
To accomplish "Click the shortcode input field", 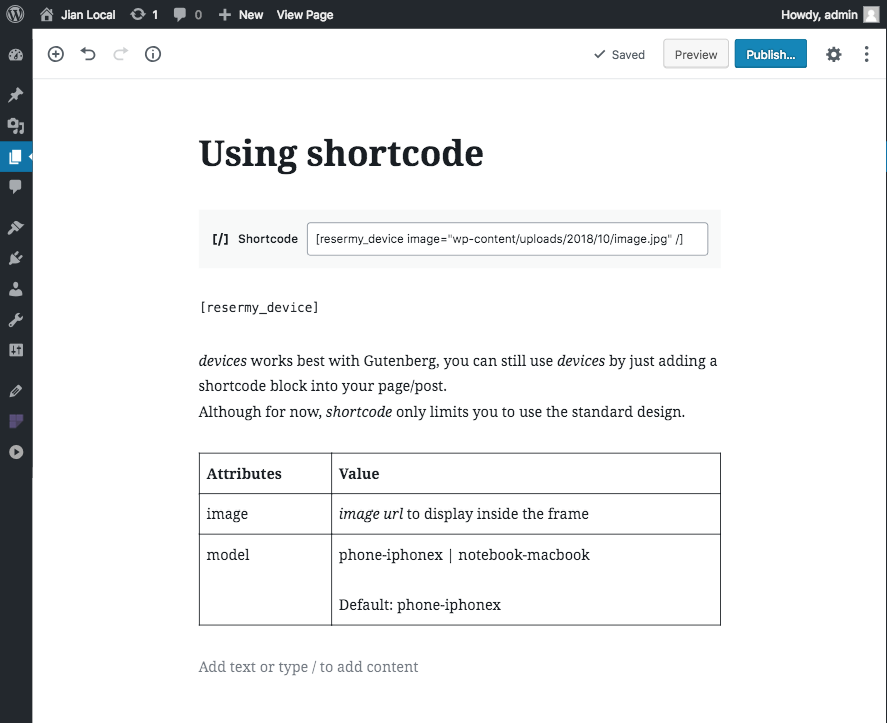I will pyautogui.click(x=507, y=239).
